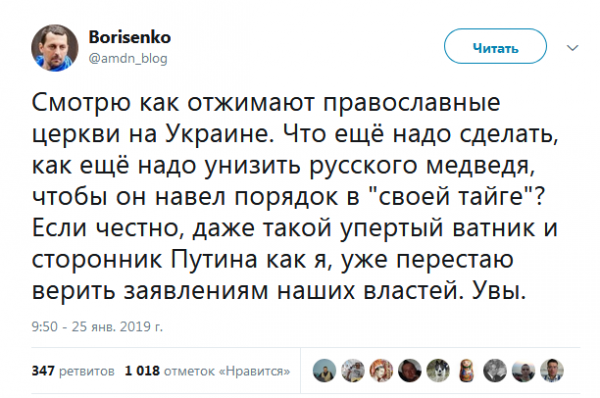The height and width of the screenshot is (398, 600).
Task: Open Borisenko's profile picture
Action: click(x=55, y=48)
